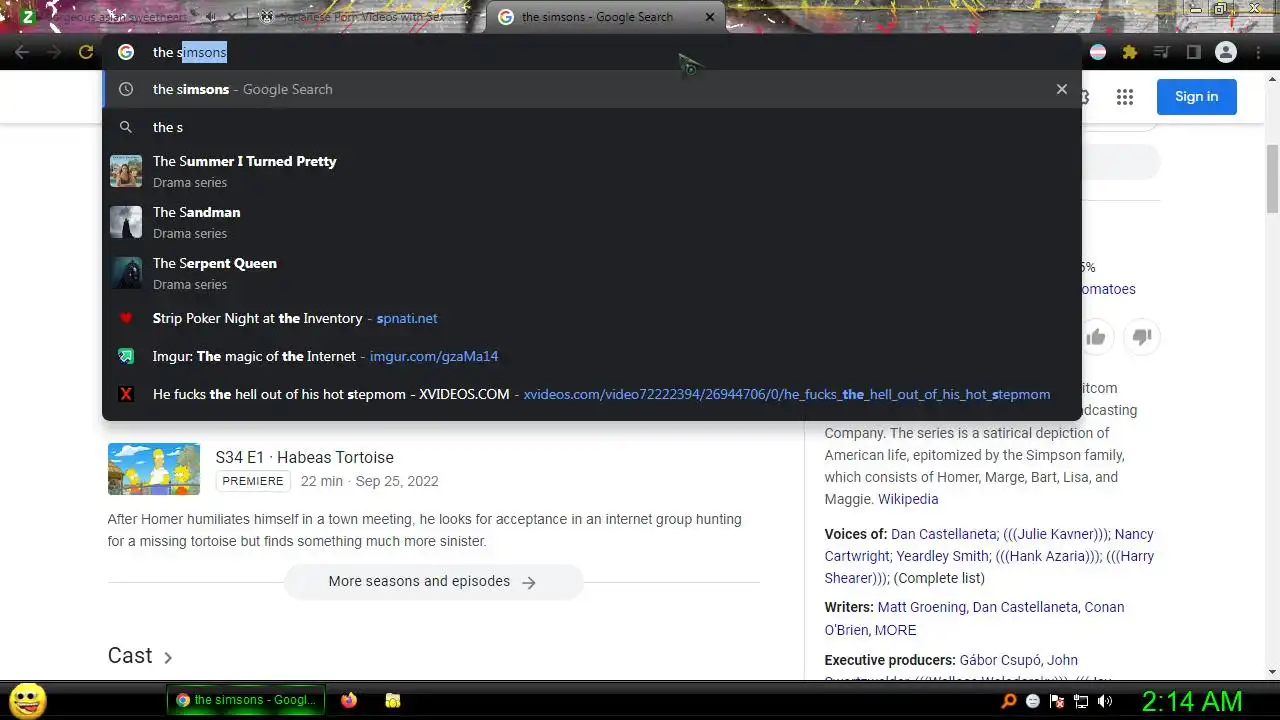Switch to the second browser tab
Screen dimensions: 1280x720
point(365,17)
